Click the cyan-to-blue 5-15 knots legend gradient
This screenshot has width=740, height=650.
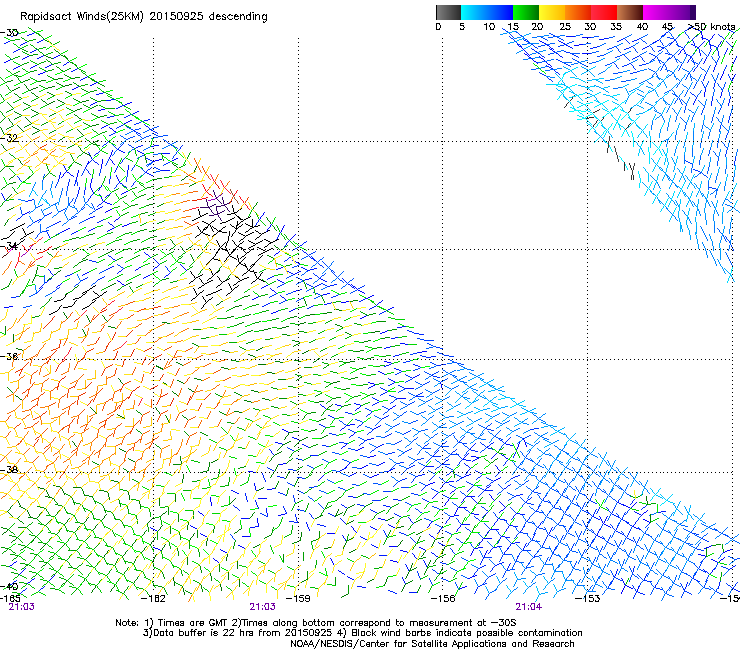pyautogui.click(x=487, y=12)
